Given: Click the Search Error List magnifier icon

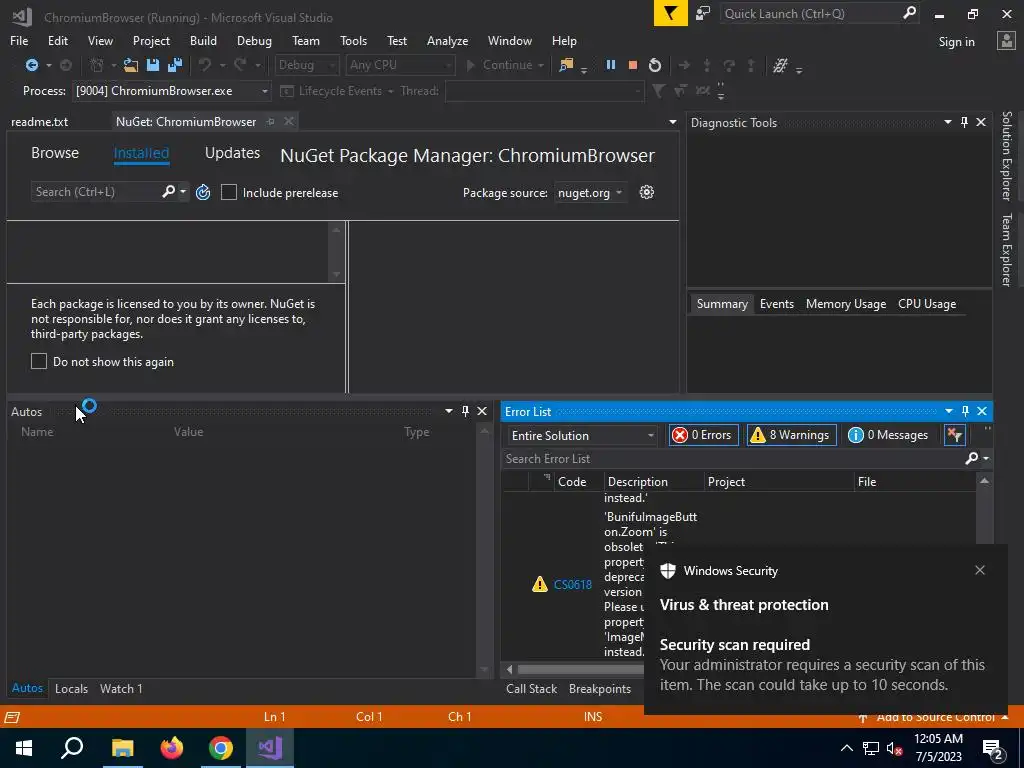Looking at the screenshot, I should pyautogui.click(x=972, y=458).
